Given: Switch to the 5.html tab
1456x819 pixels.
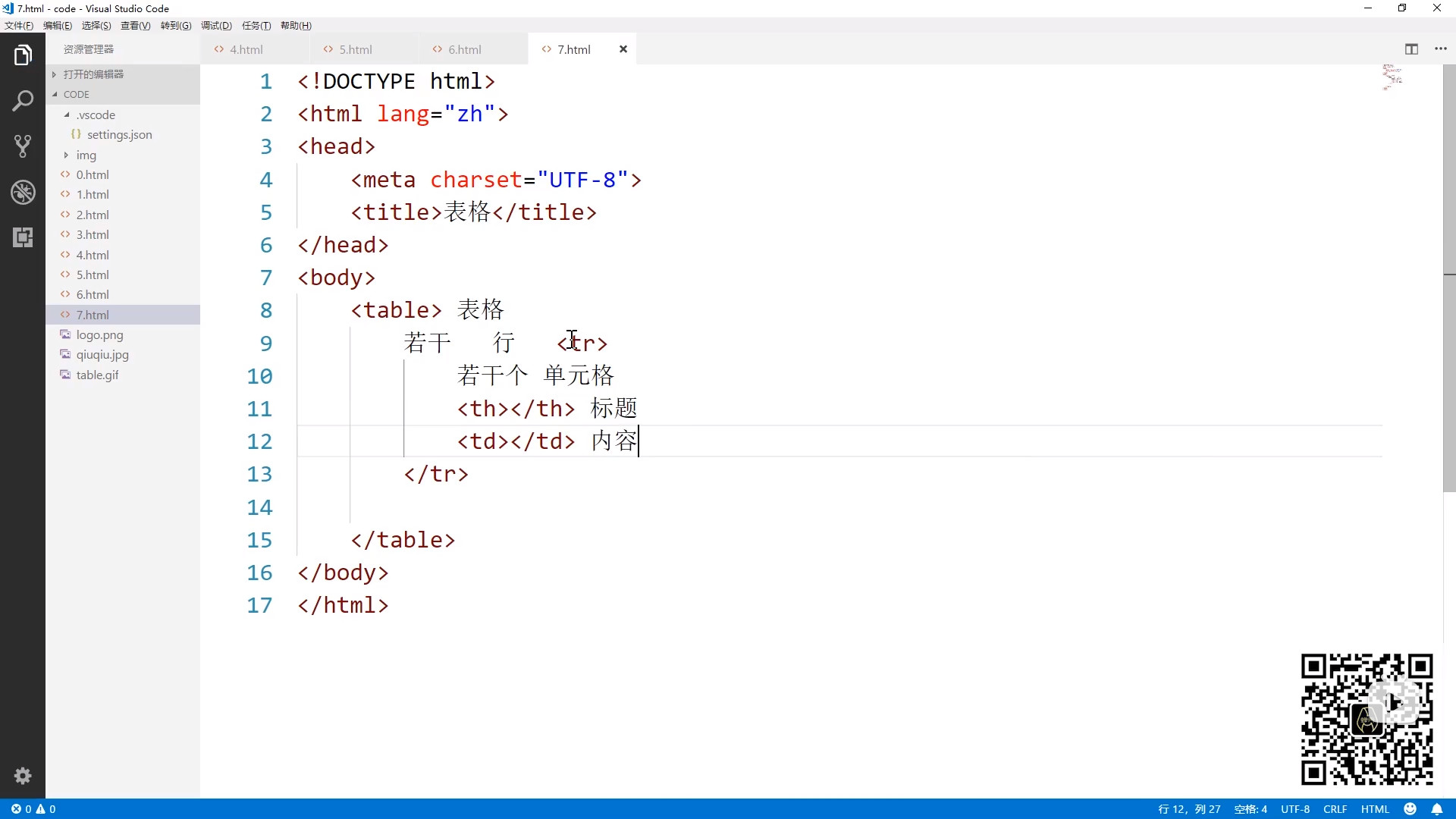Looking at the screenshot, I should click(x=355, y=49).
